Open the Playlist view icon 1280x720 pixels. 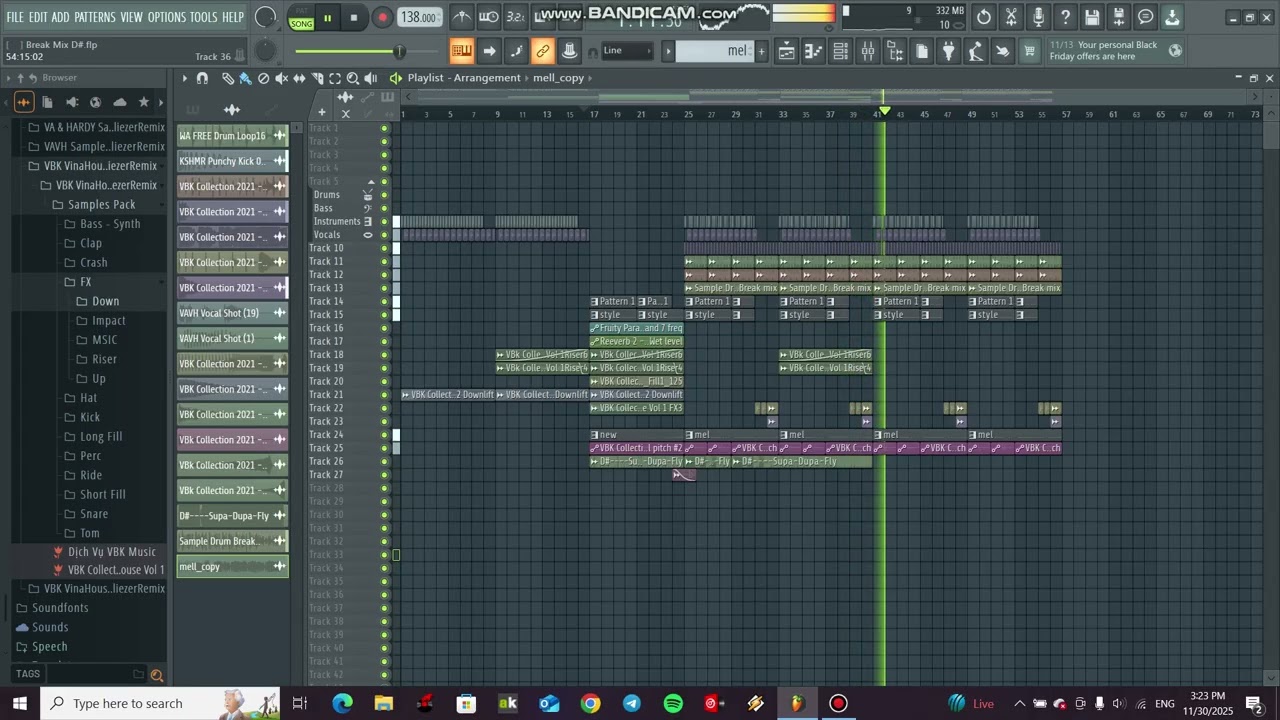tap(787, 51)
